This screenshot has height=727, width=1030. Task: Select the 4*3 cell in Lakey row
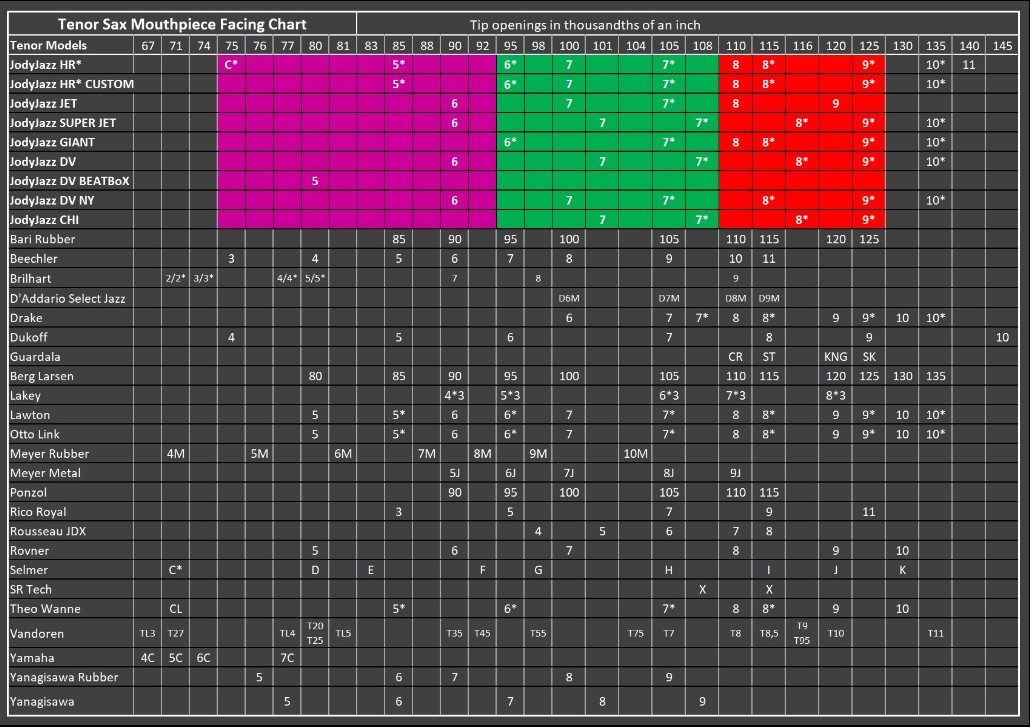tap(454, 396)
